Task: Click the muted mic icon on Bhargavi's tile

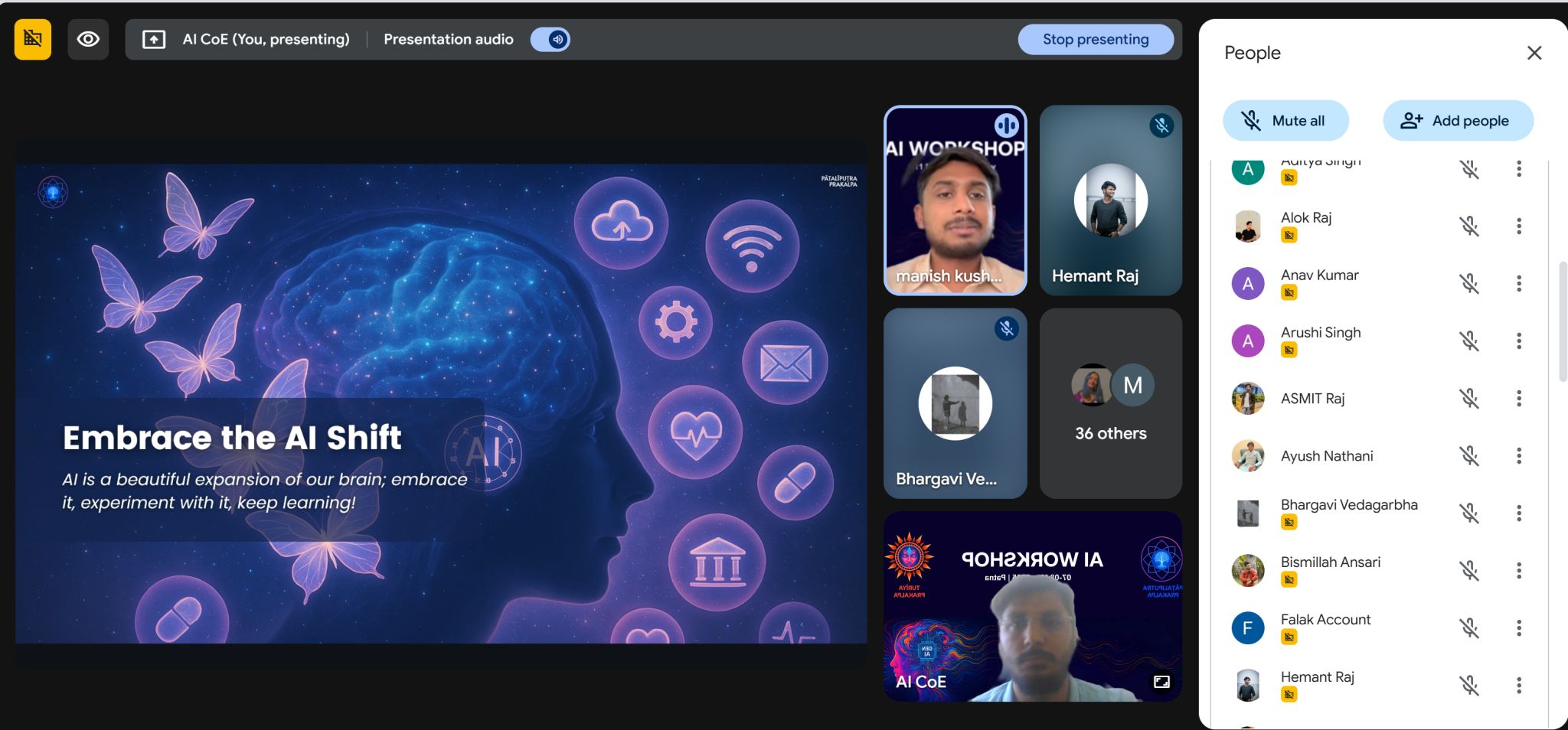Action: click(1006, 328)
